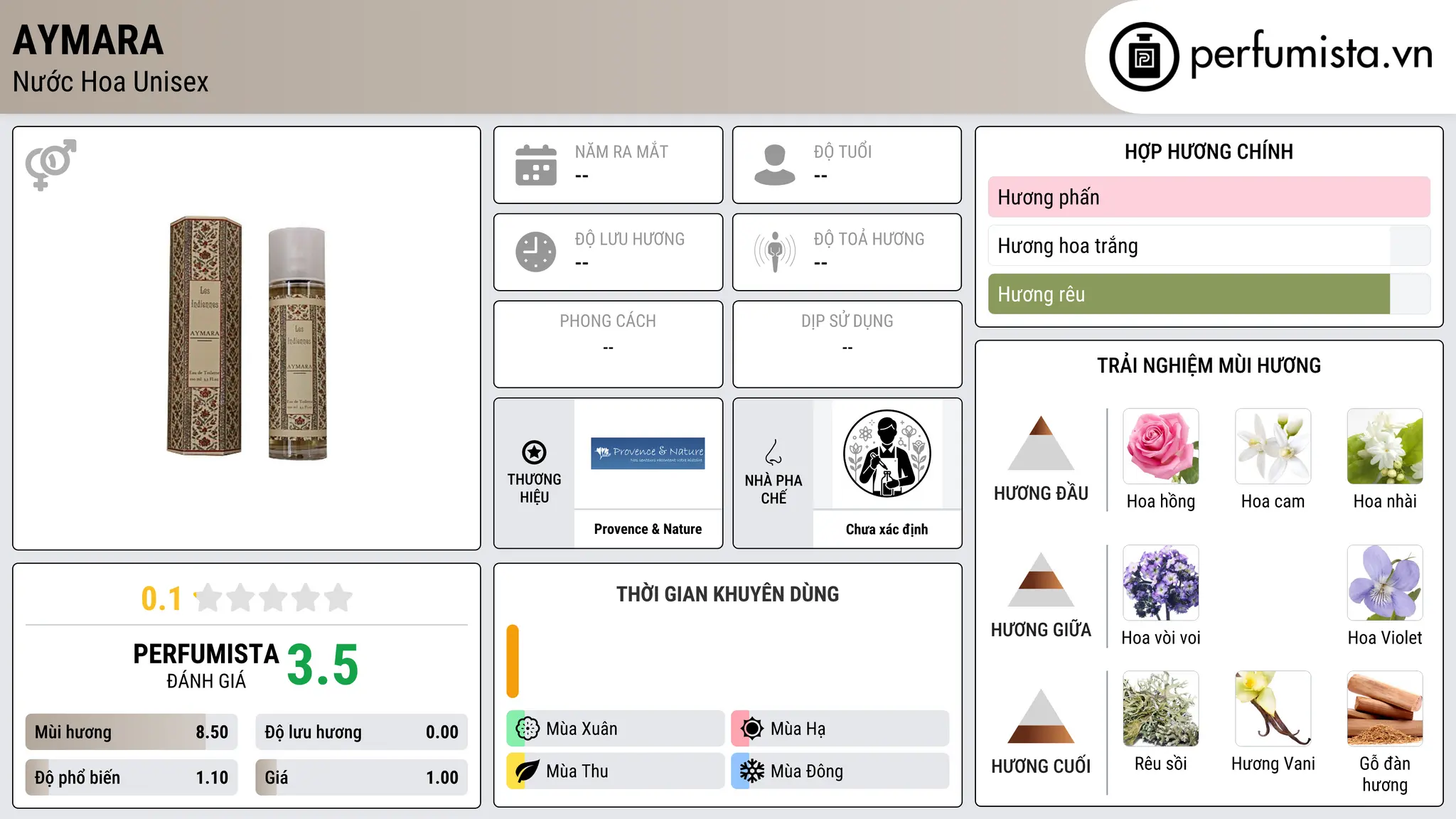The height and width of the screenshot is (819, 1456).
Task: Click the Hoa hồng rose image
Action: [x=1161, y=446]
